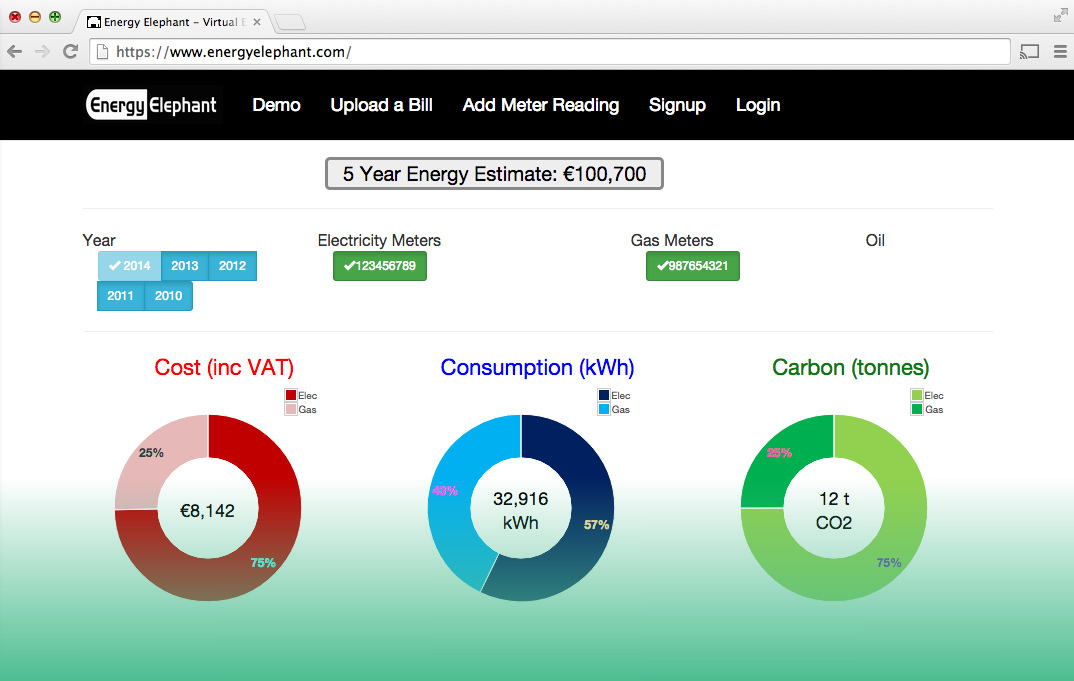Screen dimensions: 1074x681
Task: Open the Chrome hamburger menu
Action: [x=1059, y=52]
